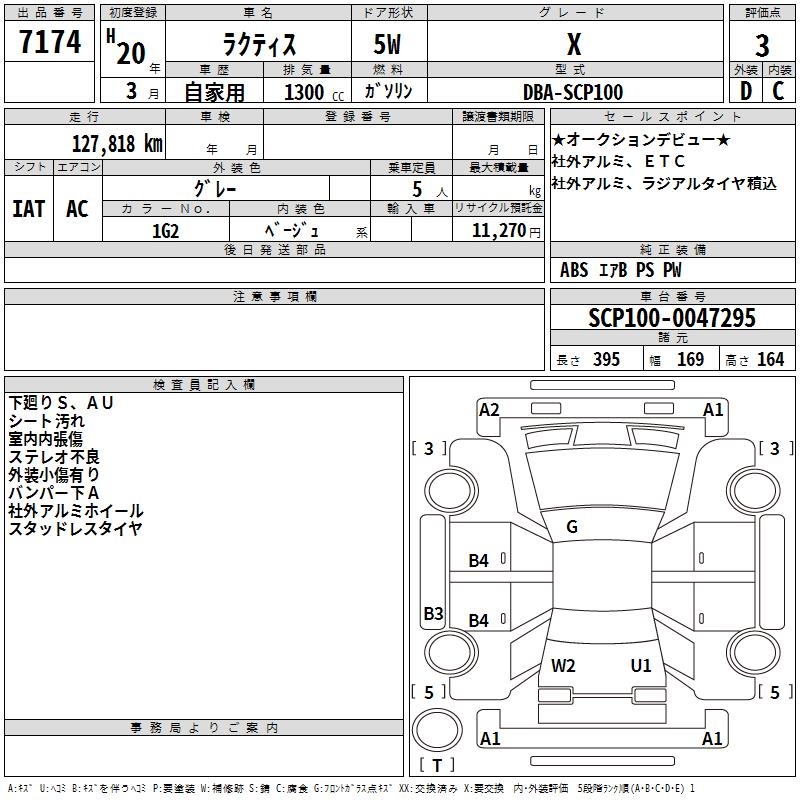Click the recycle deposit 11,270 yen field

pyautogui.click(x=498, y=231)
